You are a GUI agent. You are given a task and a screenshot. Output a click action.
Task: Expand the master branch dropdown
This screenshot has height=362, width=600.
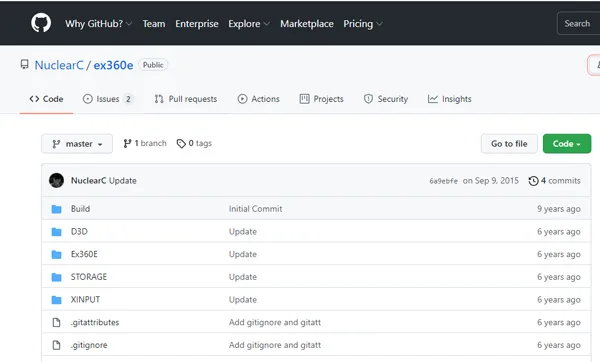[77, 143]
